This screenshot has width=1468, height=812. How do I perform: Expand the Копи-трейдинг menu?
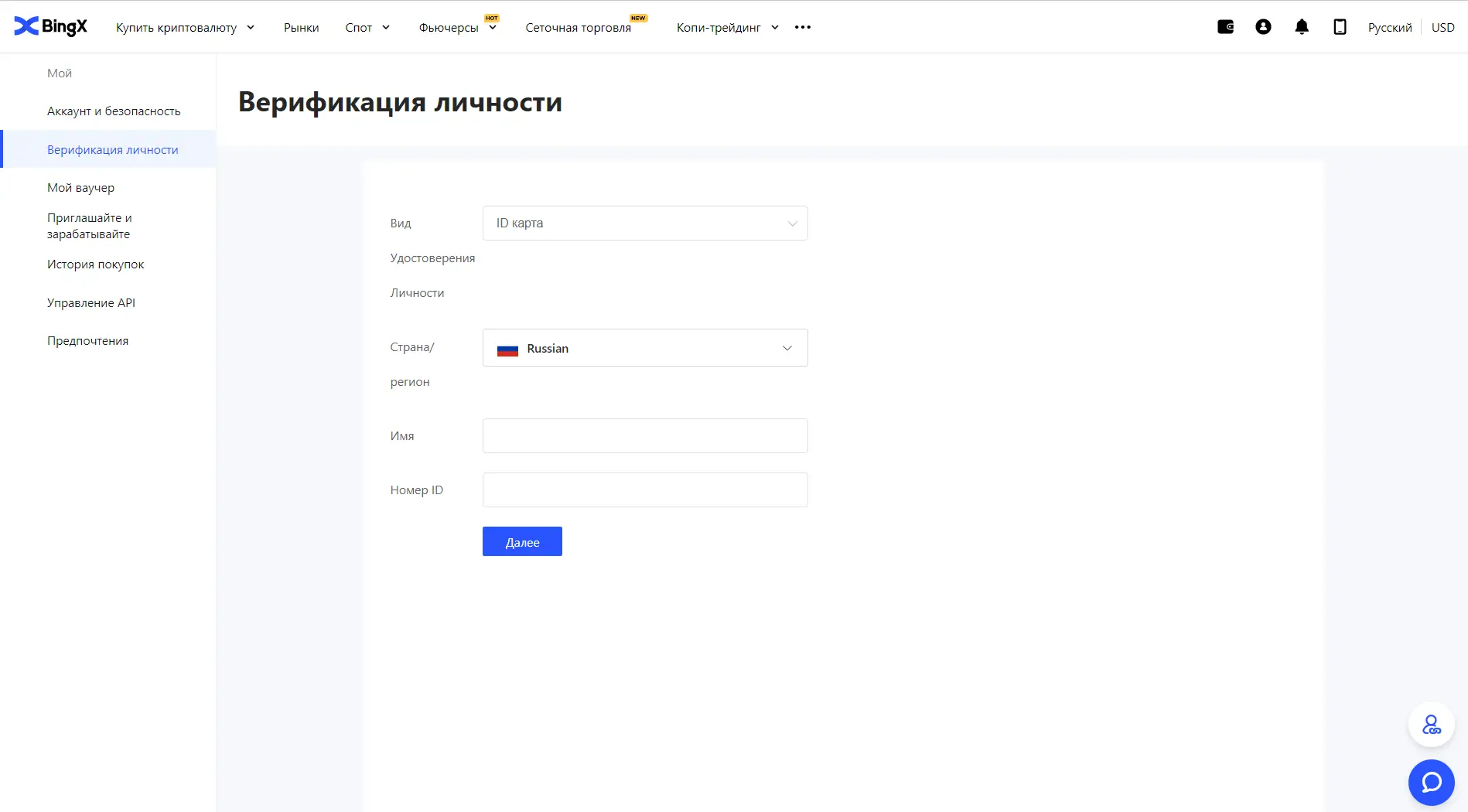727,28
